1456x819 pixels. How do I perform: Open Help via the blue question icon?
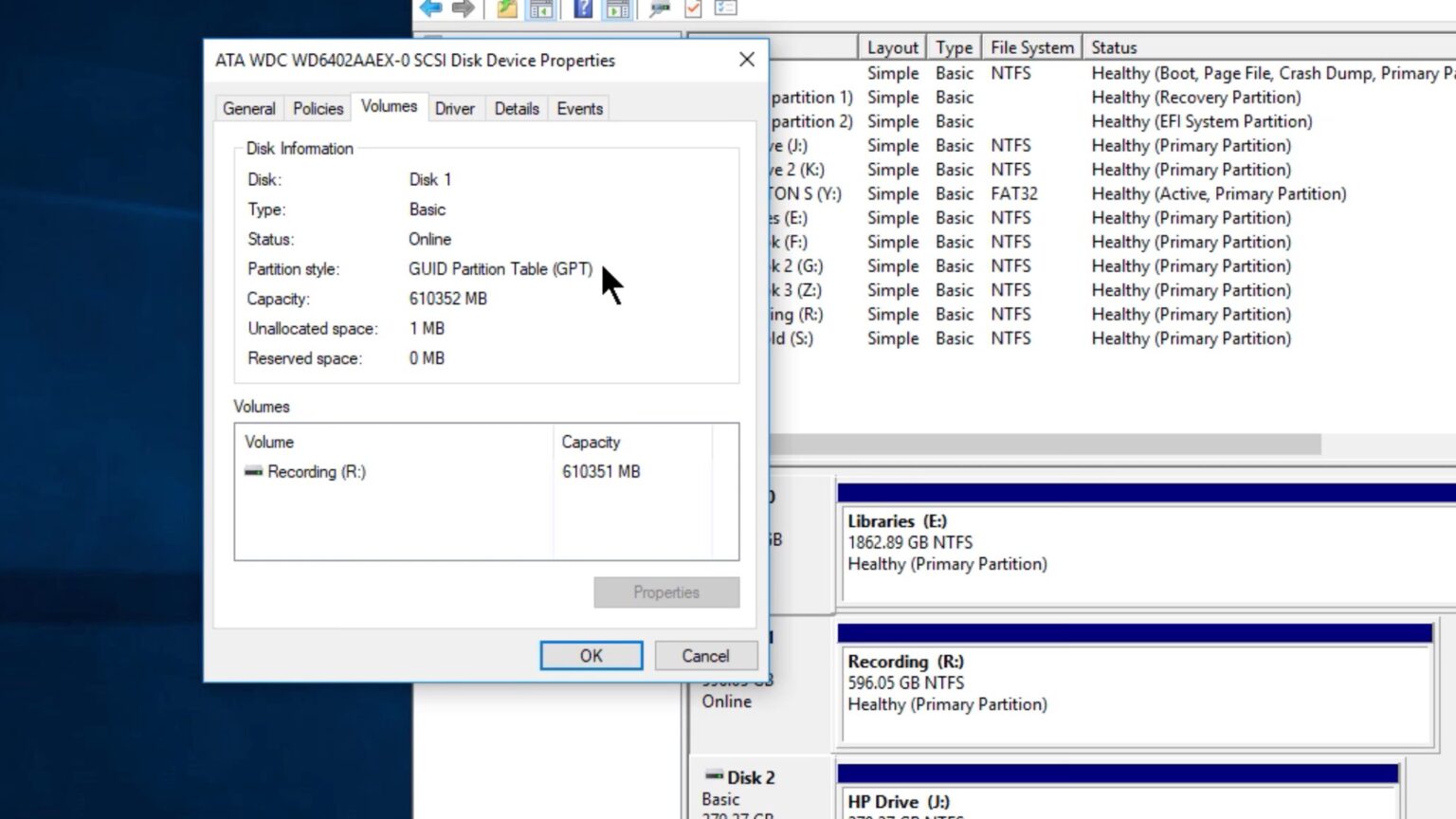(x=583, y=8)
